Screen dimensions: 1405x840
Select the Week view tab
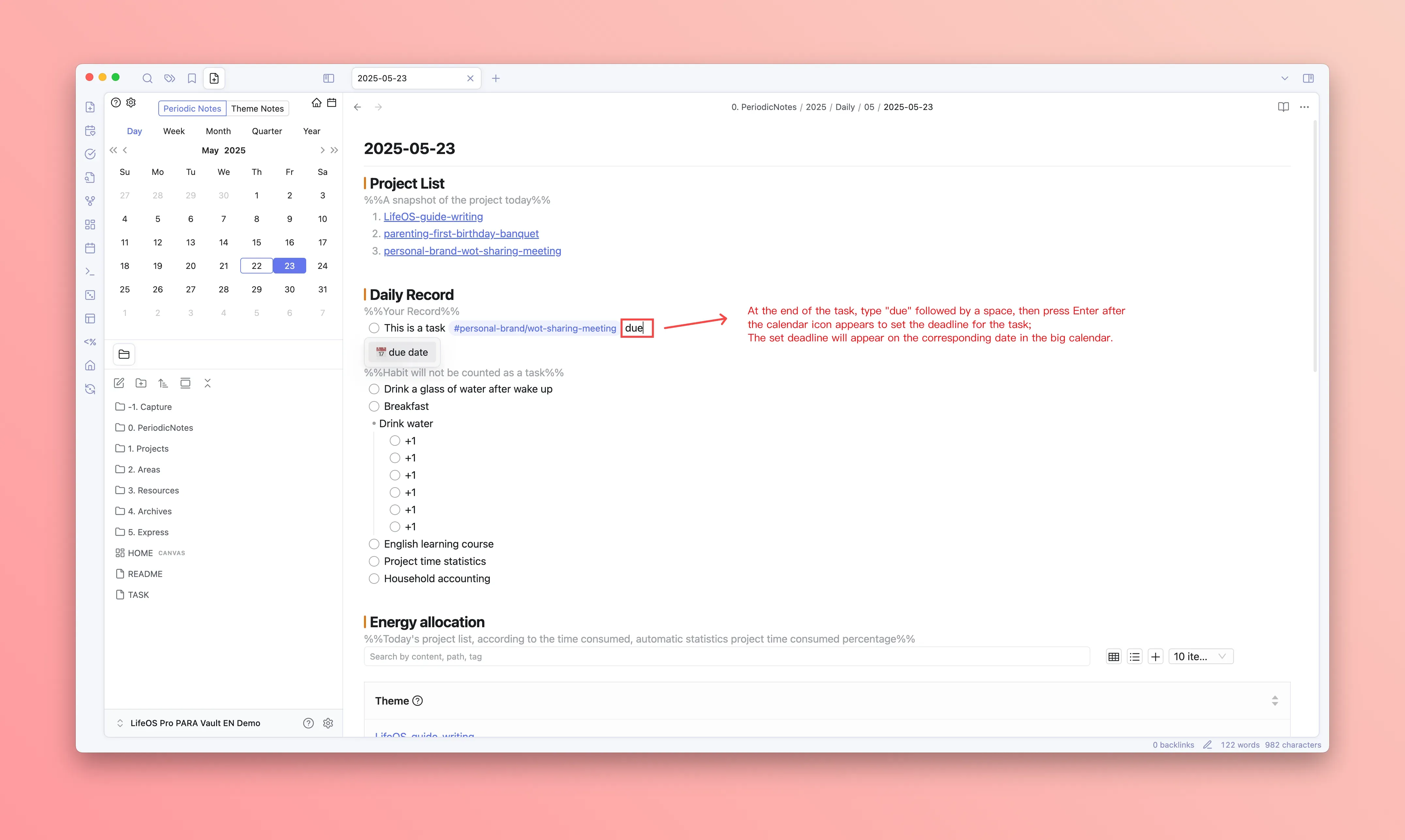point(174,131)
